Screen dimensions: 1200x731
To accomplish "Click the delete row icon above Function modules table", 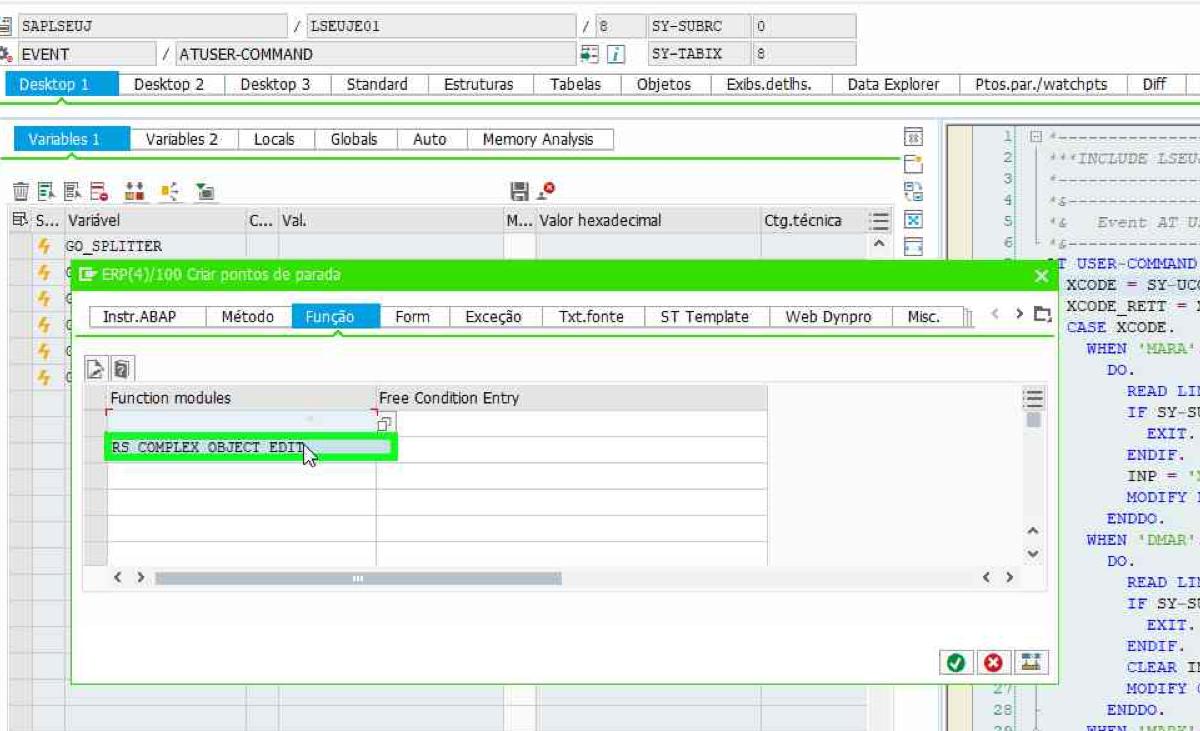I will (x=121, y=369).
